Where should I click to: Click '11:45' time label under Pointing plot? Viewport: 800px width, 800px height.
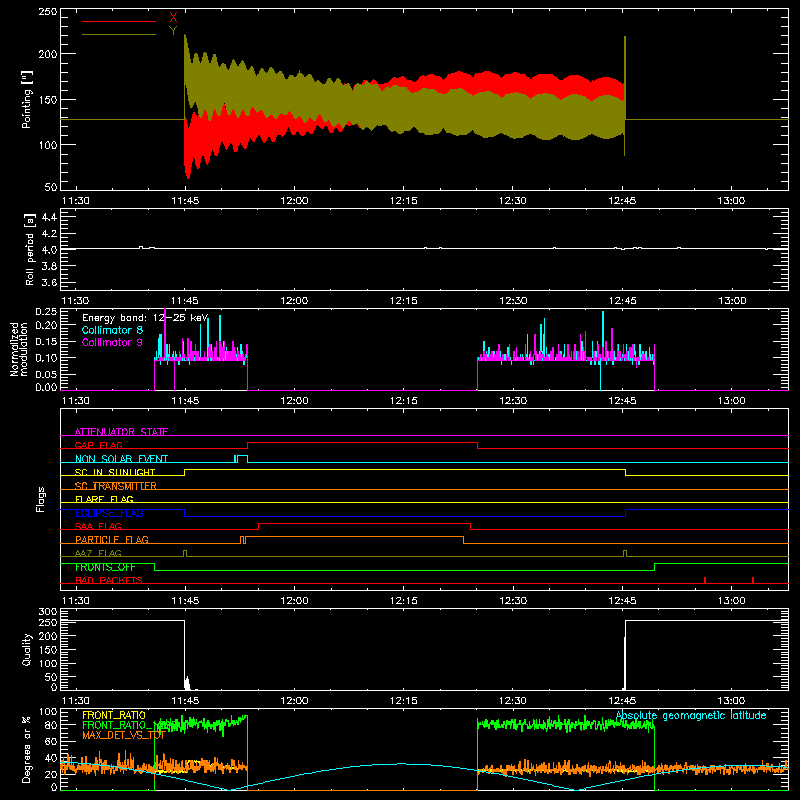(185, 201)
